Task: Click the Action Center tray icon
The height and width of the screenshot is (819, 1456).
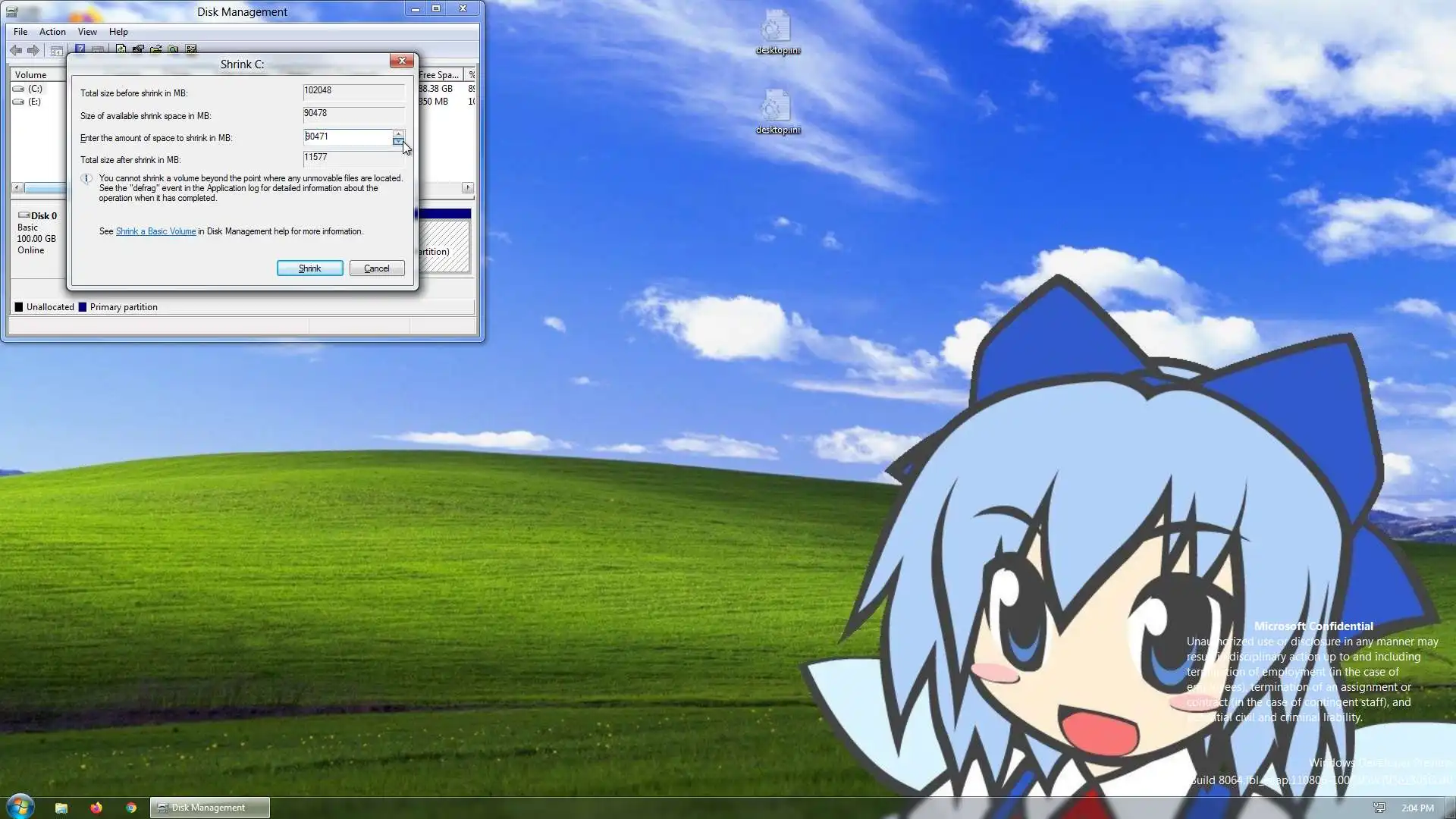Action: (1379, 808)
